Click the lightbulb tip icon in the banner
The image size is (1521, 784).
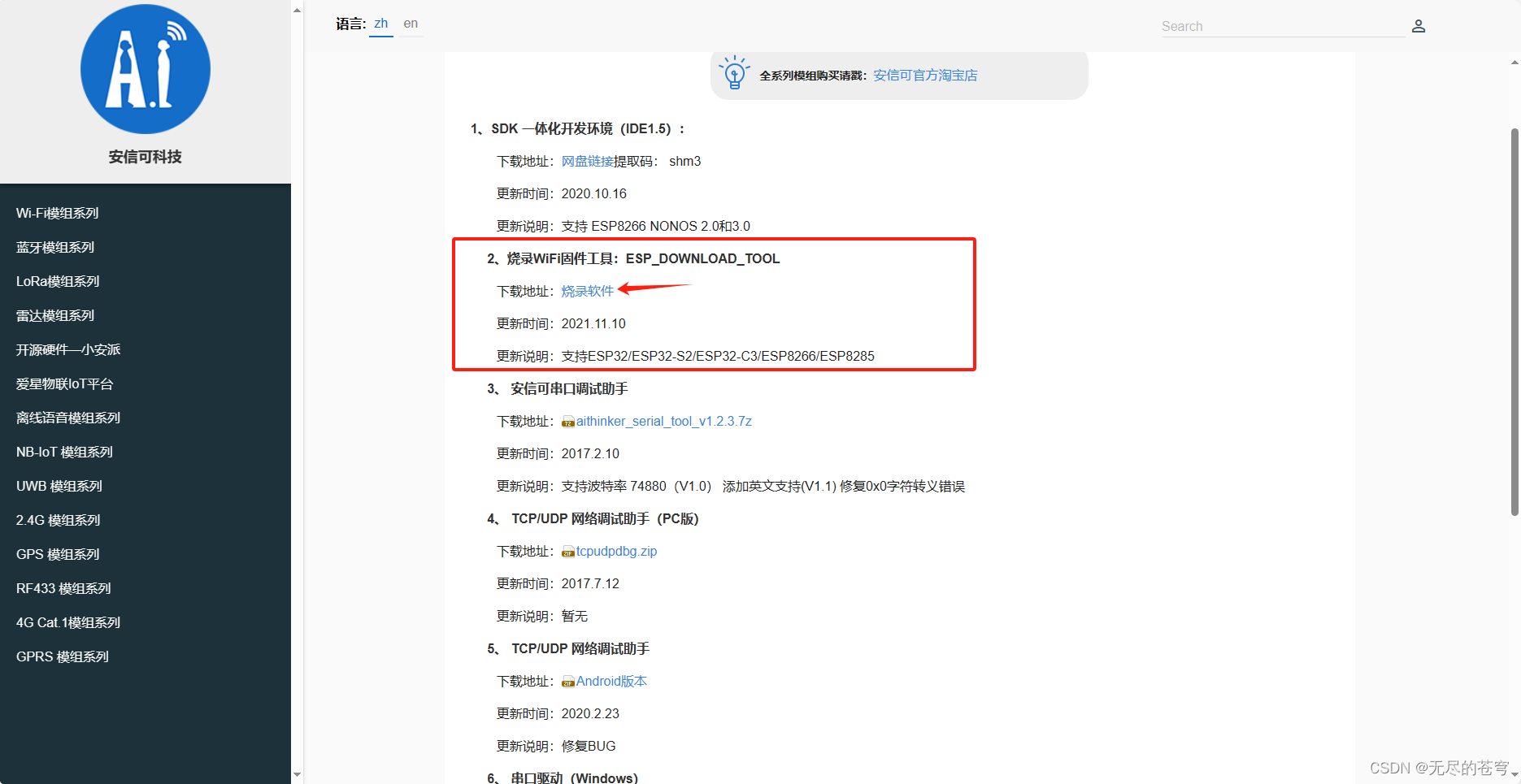coord(735,72)
